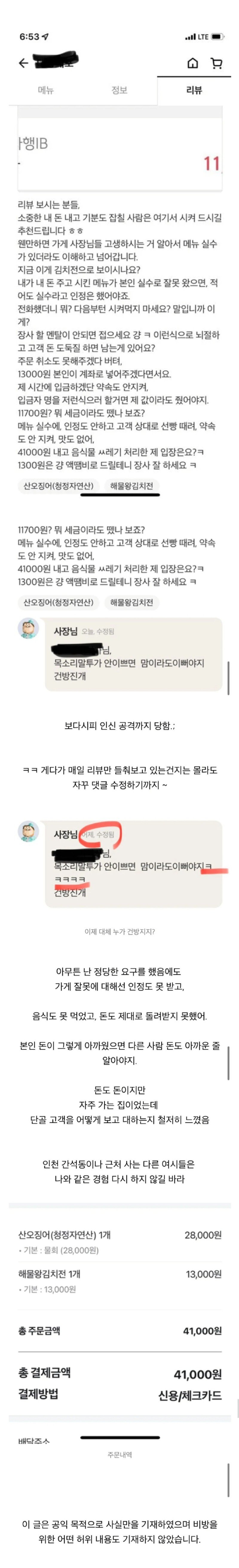The height and width of the screenshot is (1568, 239).
Task: Switch to the 정보 tab
Action: pyautogui.click(x=119, y=90)
